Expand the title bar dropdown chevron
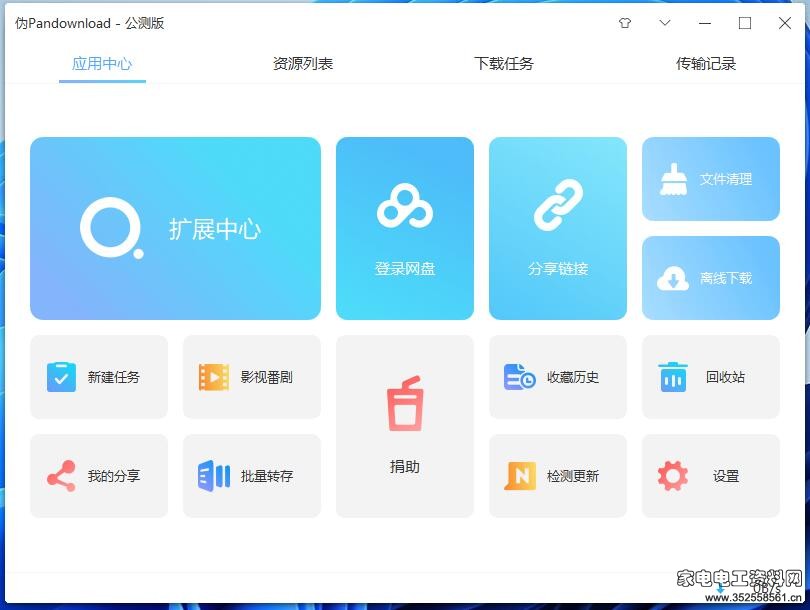 (665, 23)
